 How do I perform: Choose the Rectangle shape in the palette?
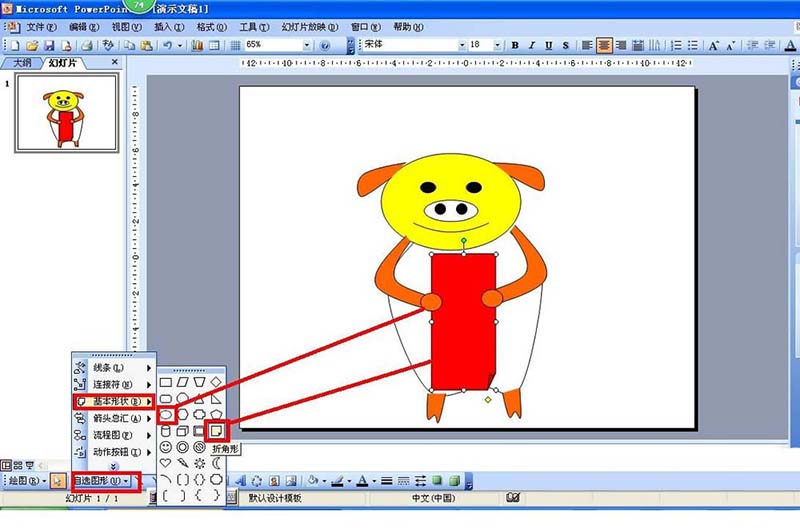[x=166, y=382]
